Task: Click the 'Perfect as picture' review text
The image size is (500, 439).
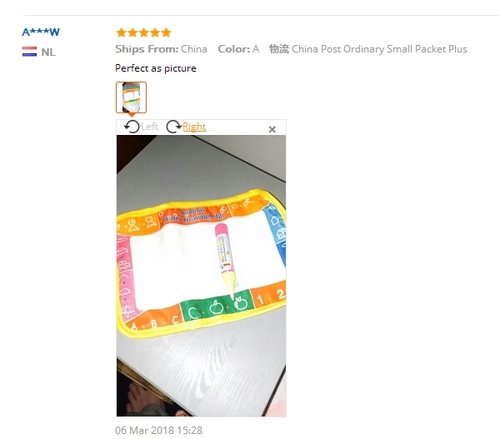Action: click(156, 68)
